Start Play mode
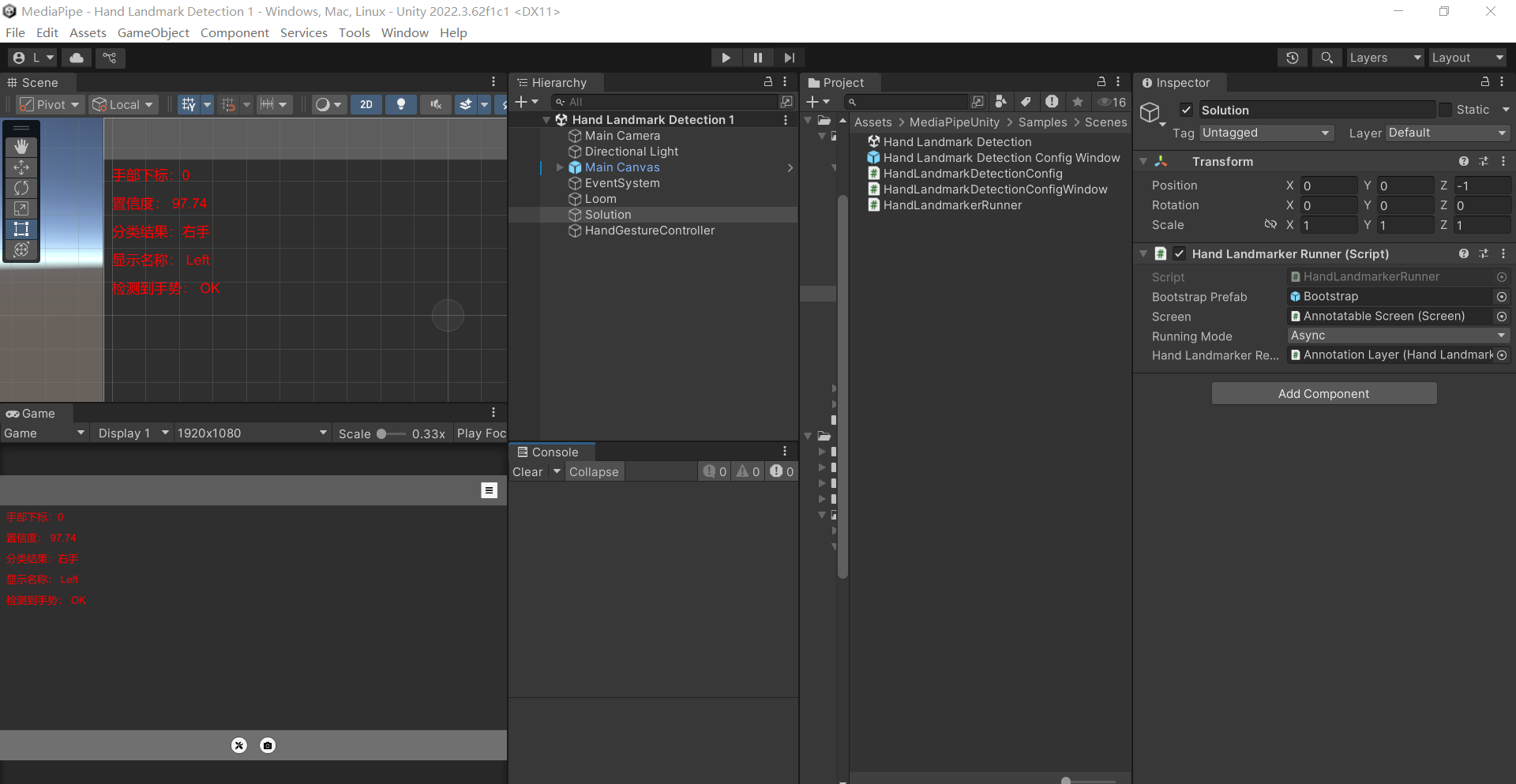 point(726,58)
